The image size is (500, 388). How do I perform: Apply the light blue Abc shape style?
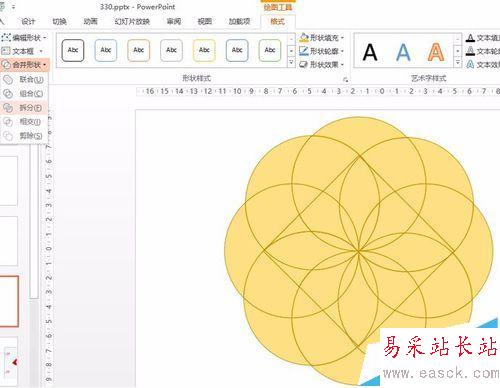tap(106, 50)
